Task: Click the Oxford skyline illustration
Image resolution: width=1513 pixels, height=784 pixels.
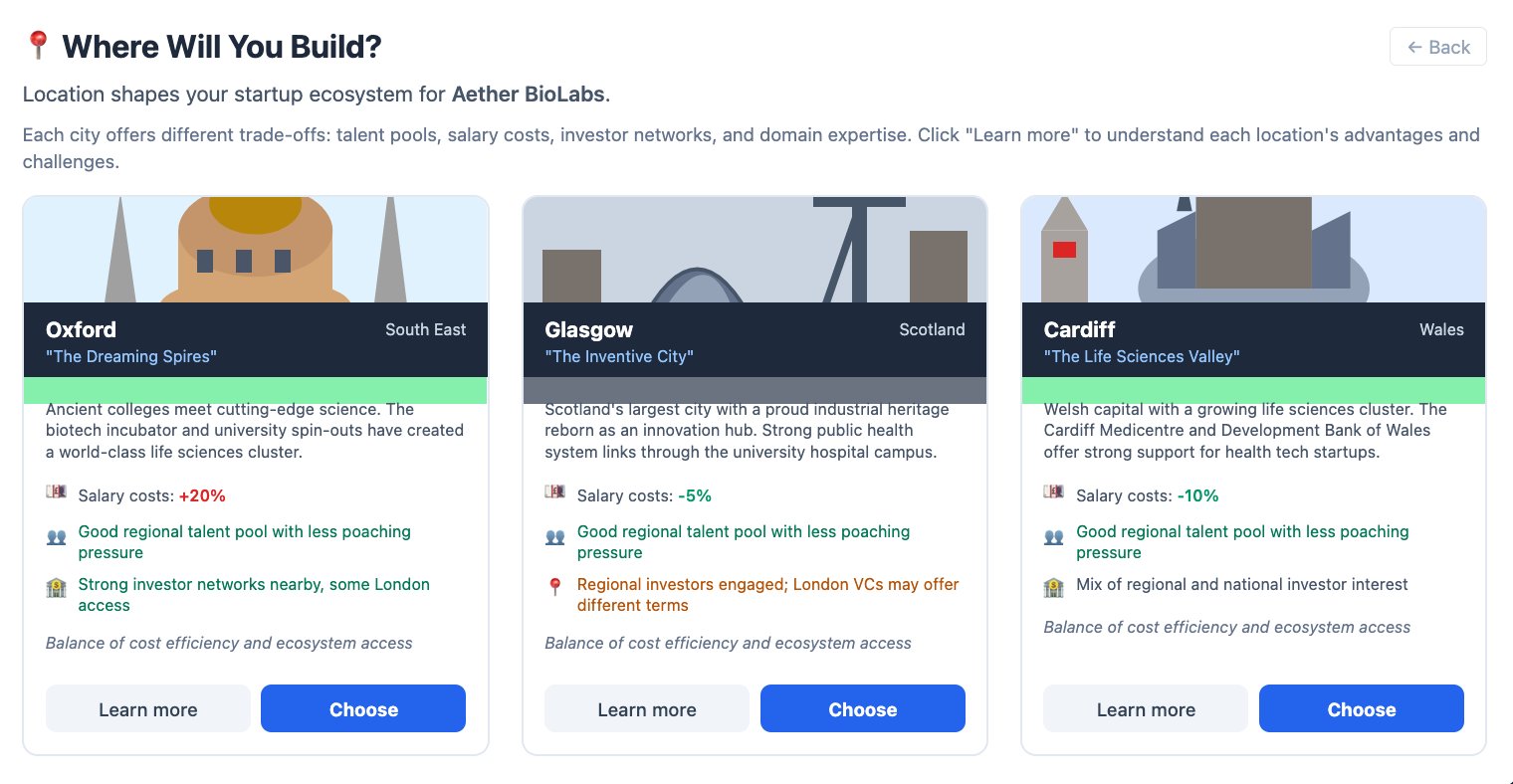Action: pos(256,250)
